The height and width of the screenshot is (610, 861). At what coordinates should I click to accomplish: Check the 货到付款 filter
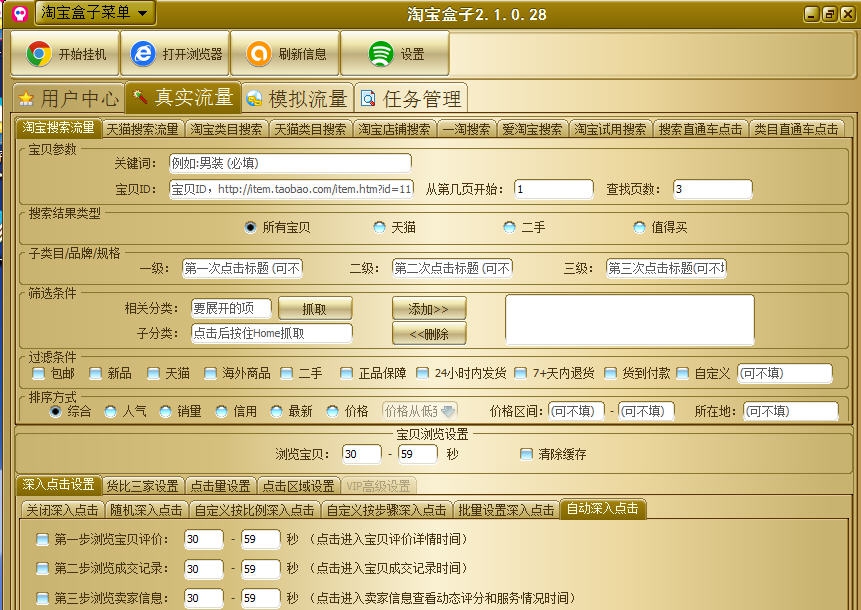click(x=611, y=374)
